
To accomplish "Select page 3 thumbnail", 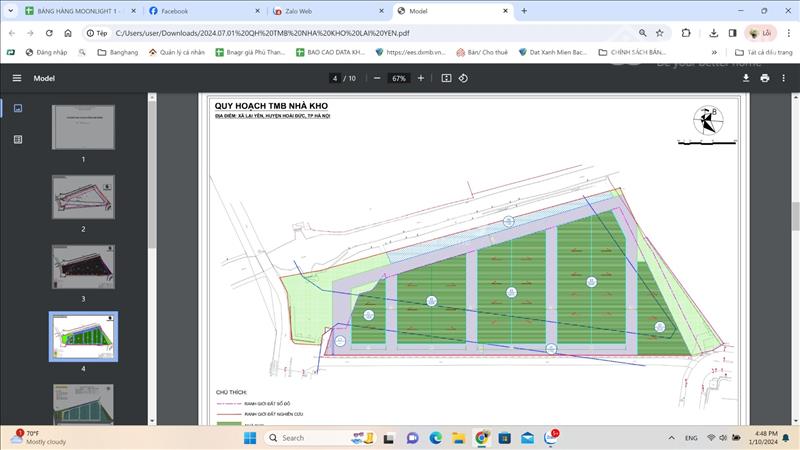I will tap(83, 267).
